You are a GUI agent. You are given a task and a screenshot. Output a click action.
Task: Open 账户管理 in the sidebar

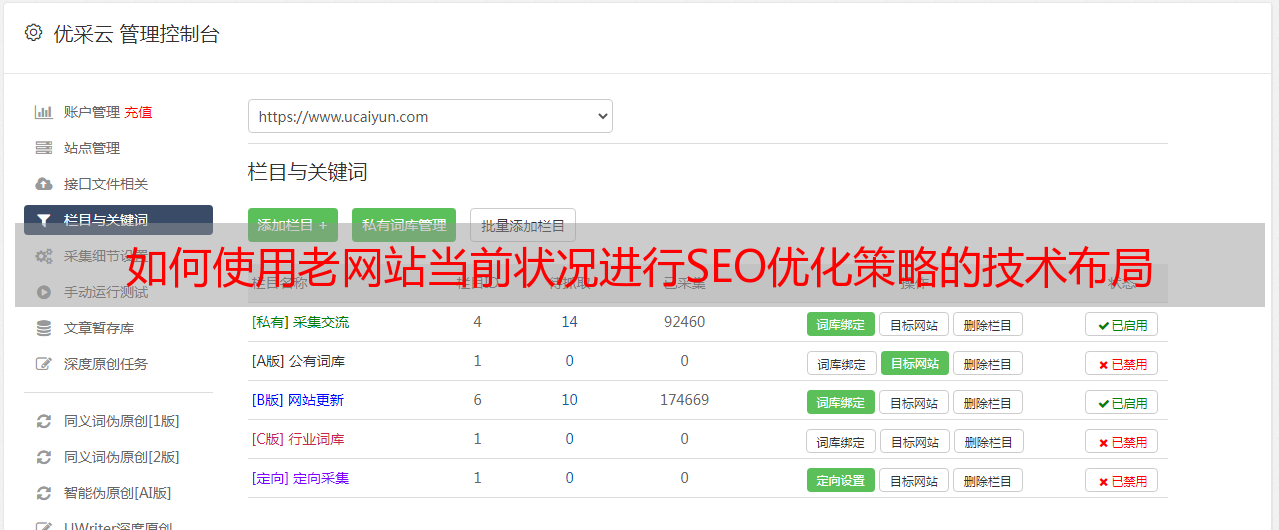[92, 112]
